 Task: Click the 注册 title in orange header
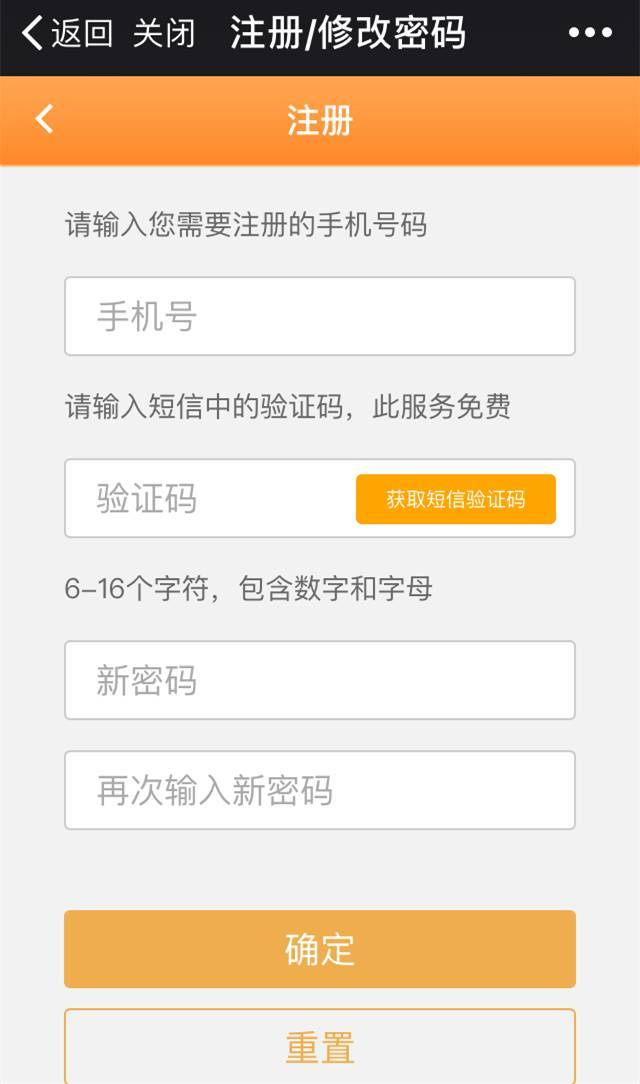[x=320, y=121]
